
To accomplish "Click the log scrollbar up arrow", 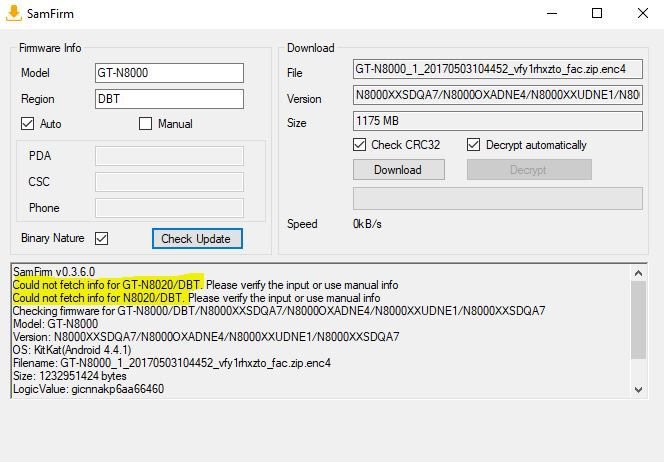I will 639,274.
